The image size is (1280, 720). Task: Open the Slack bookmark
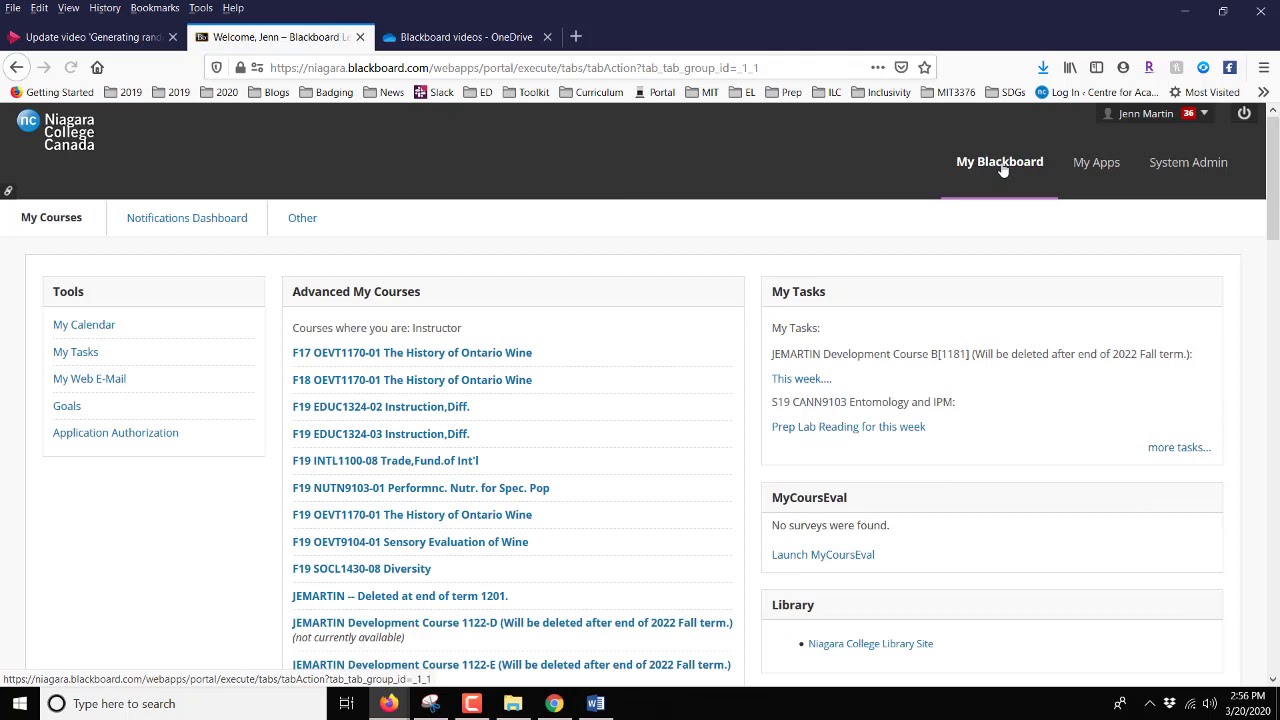point(433,92)
